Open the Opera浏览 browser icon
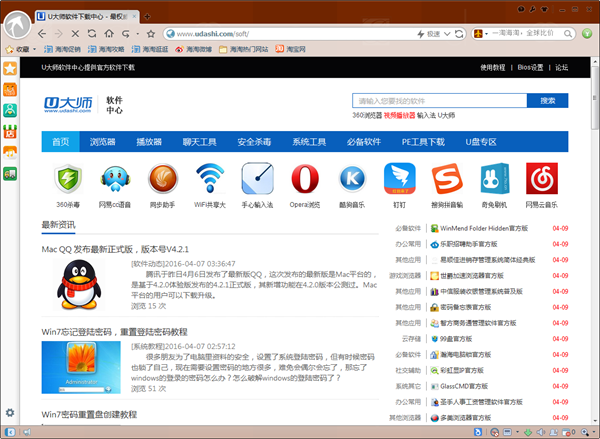This screenshot has width=600, height=439. tap(305, 180)
